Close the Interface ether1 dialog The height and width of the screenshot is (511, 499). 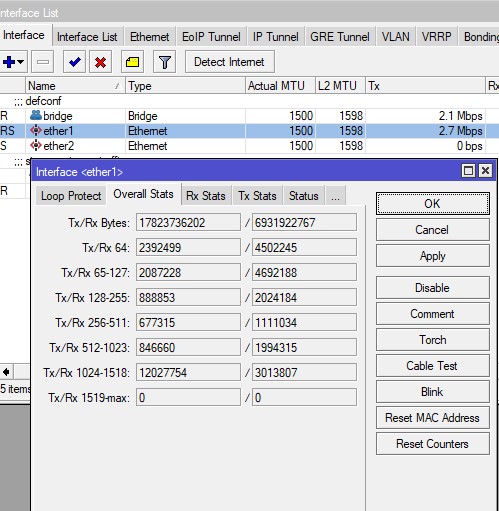tap(485, 171)
